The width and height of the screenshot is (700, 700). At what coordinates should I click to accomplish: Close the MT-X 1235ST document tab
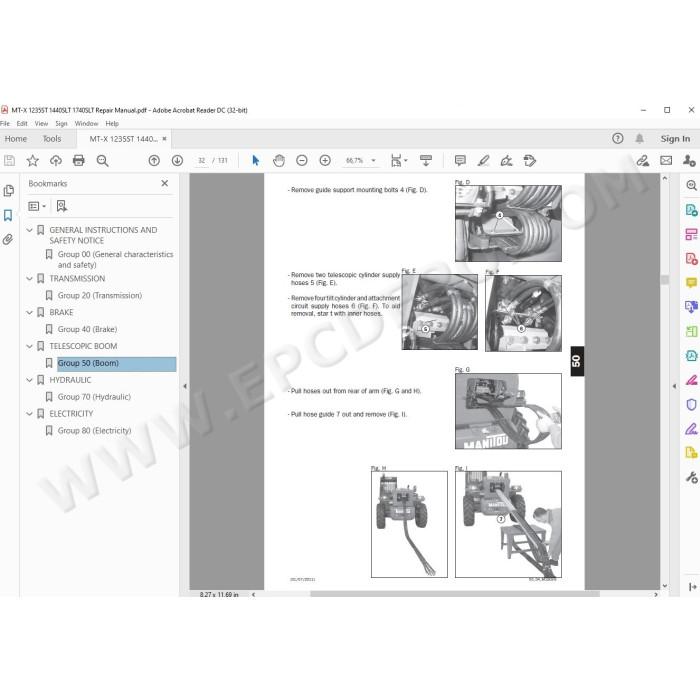pos(164,139)
